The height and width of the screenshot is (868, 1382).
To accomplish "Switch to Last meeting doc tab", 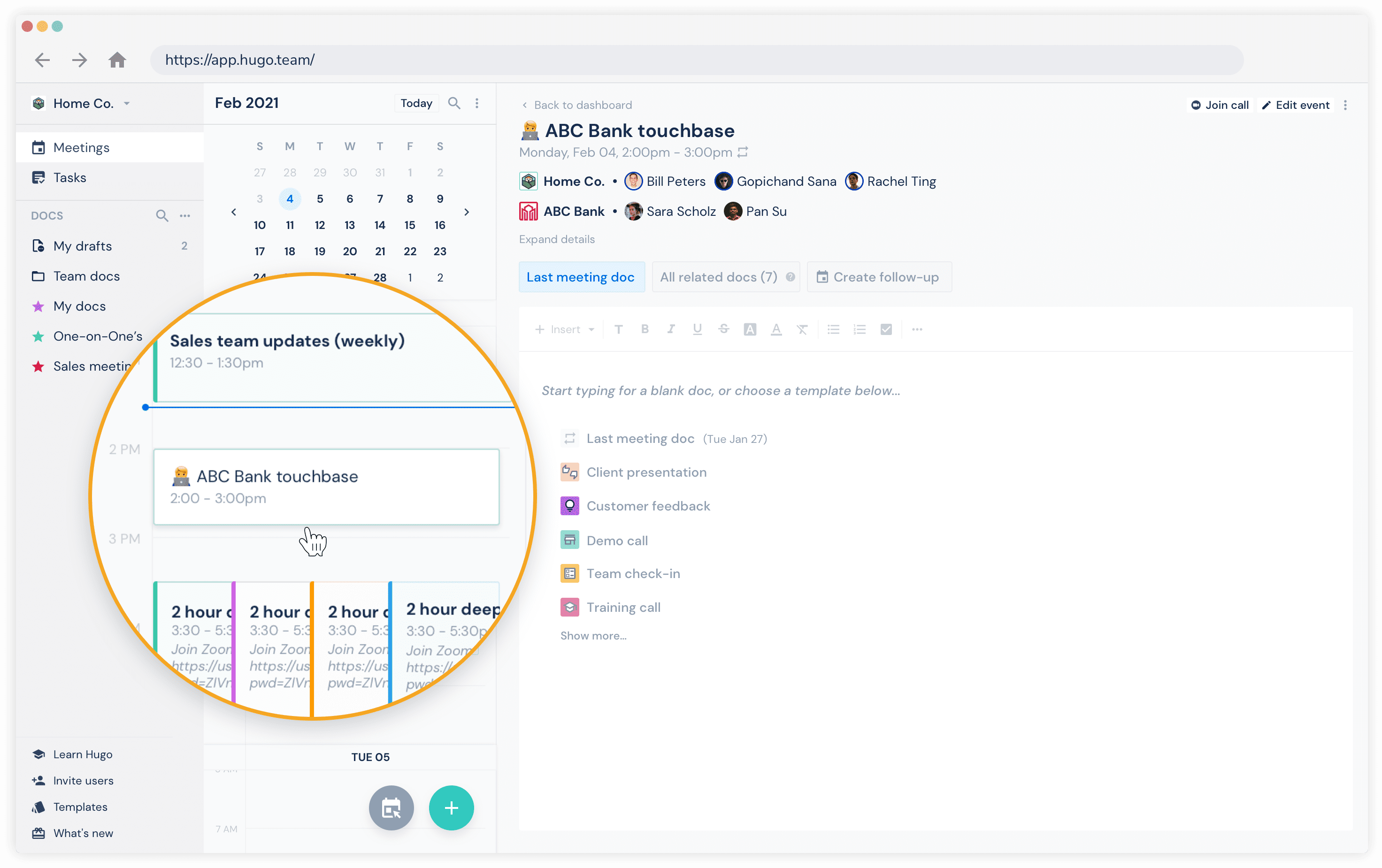I will 581,277.
